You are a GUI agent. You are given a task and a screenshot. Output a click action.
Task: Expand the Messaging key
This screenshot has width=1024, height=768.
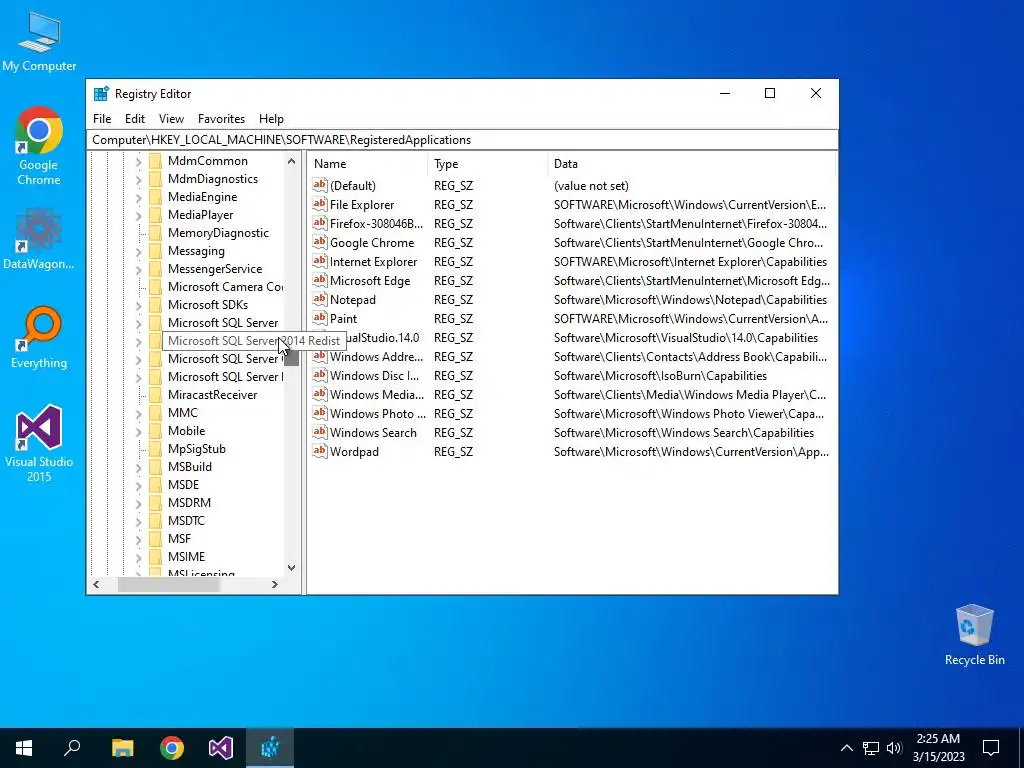pyautogui.click(x=138, y=251)
